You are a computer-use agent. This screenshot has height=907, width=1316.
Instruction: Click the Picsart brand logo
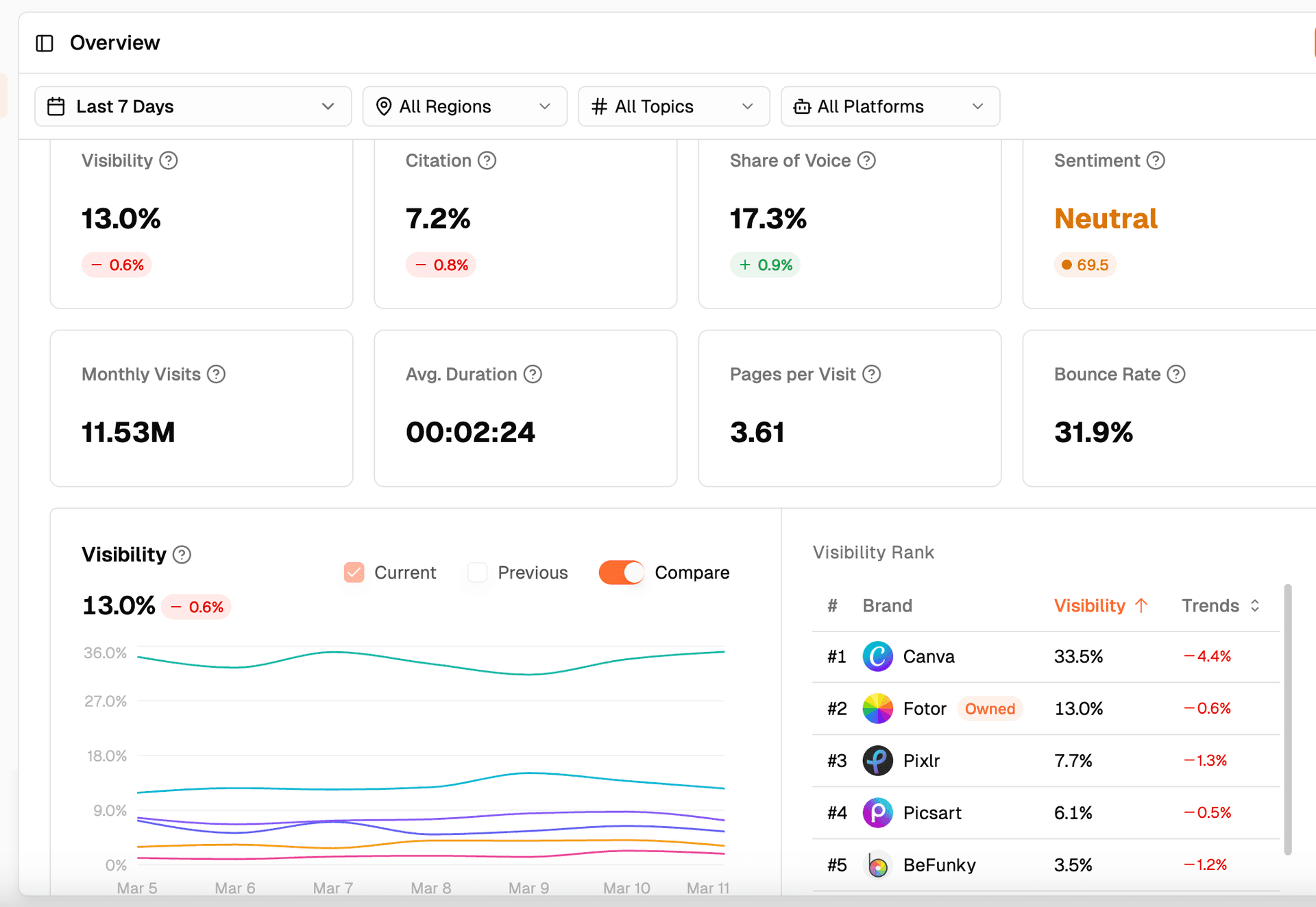point(878,813)
